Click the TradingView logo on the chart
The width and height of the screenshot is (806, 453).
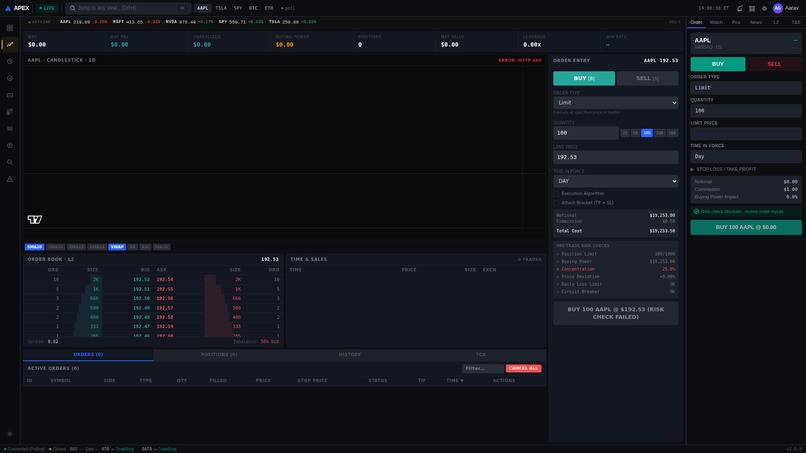click(34, 220)
